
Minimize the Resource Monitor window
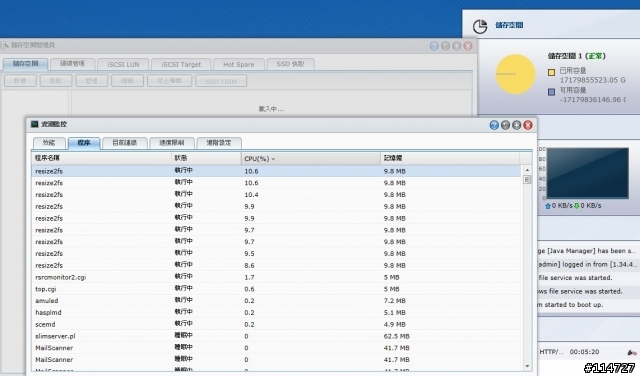(x=505, y=125)
